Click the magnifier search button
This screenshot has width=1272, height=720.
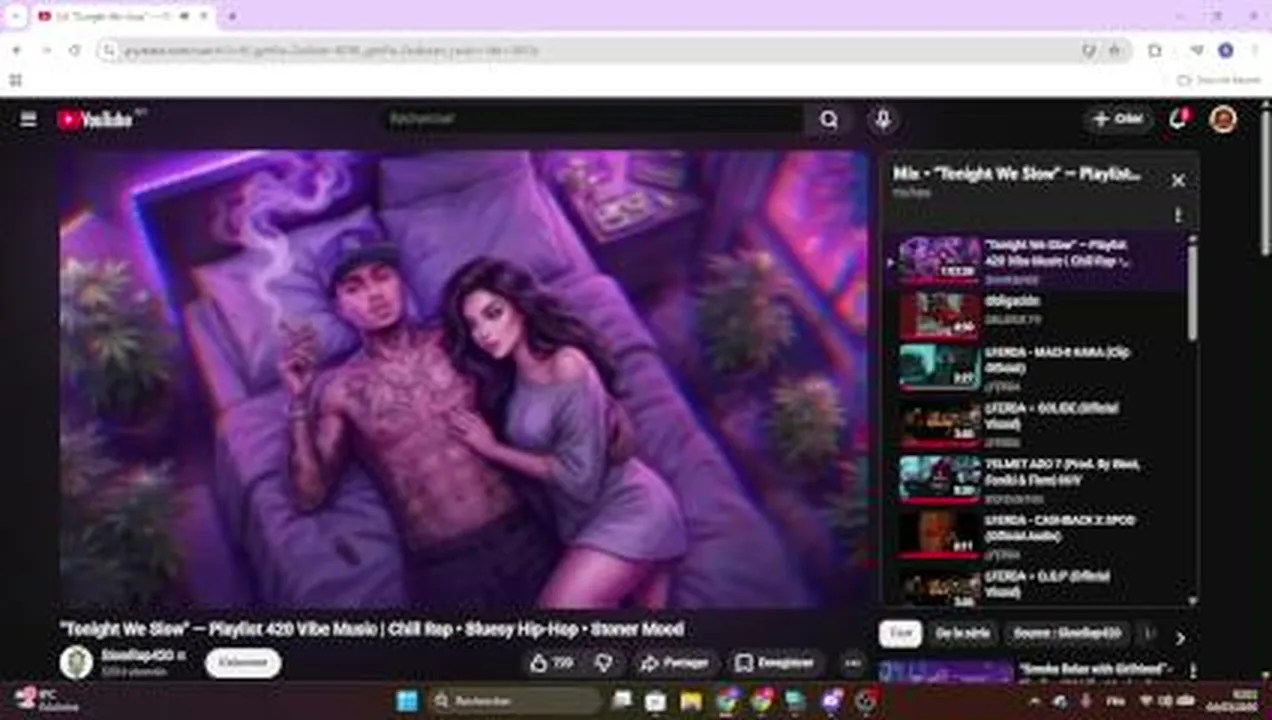[x=829, y=119]
